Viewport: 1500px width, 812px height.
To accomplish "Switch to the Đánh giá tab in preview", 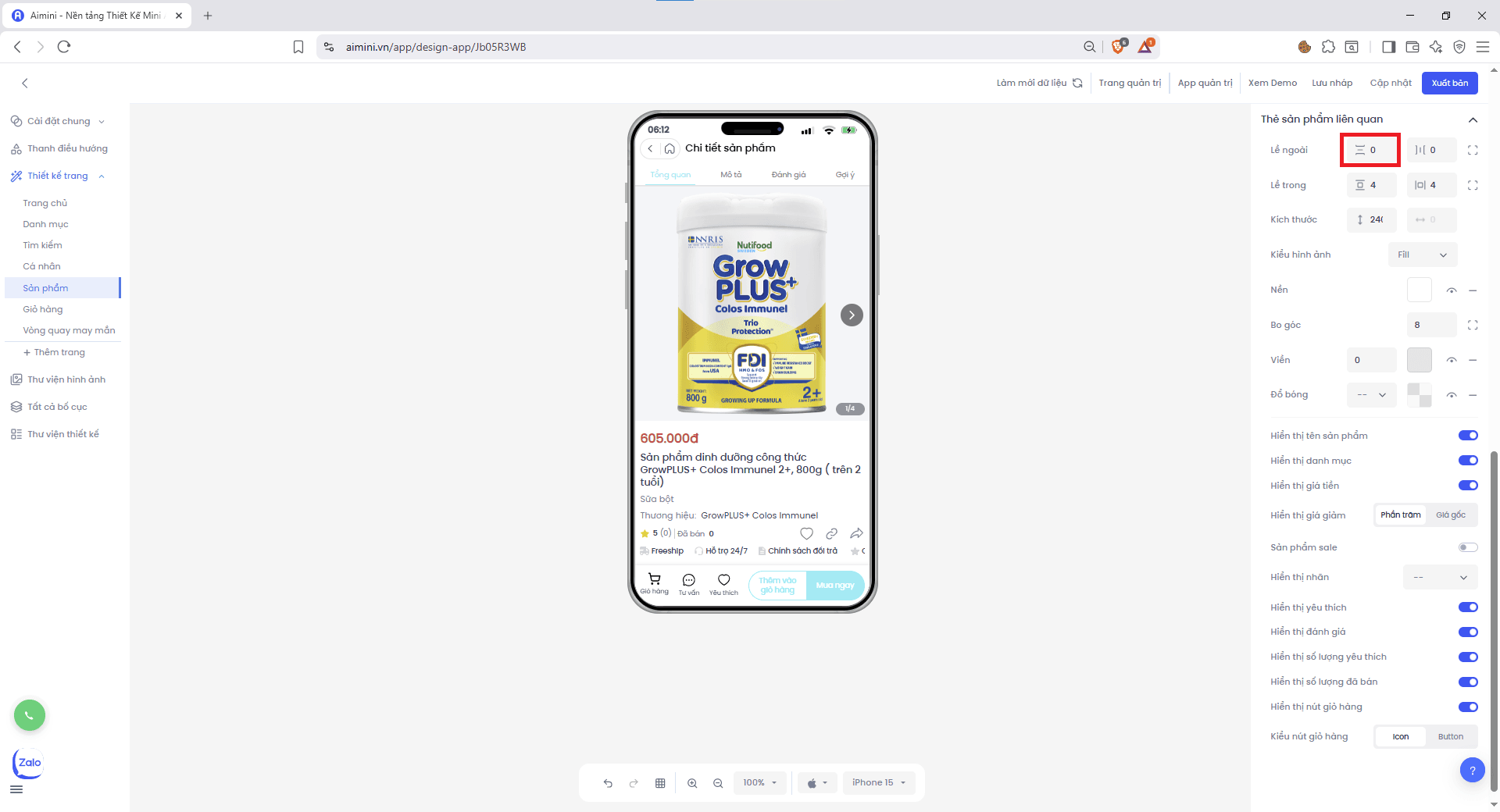I will [788, 175].
